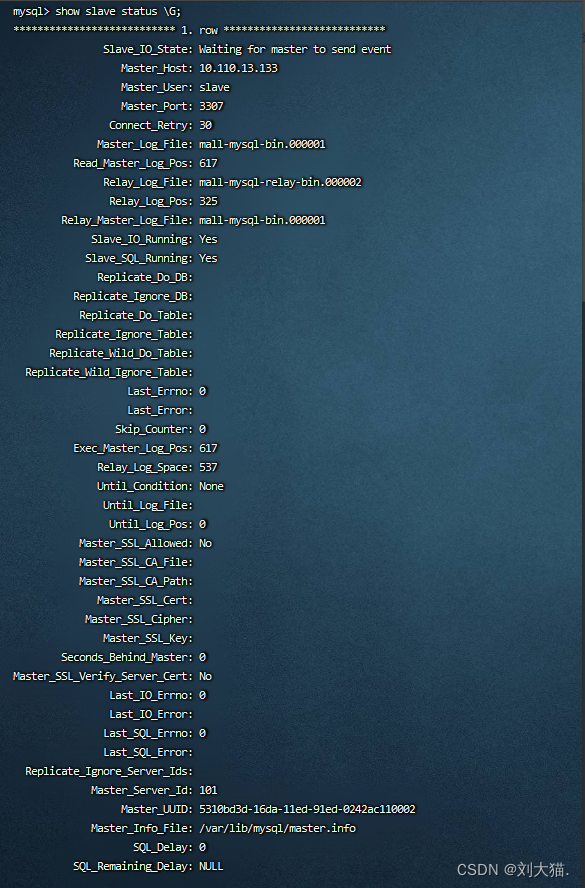
Task: Click the 'show slave status \G;' command text
Action: pos(118,11)
